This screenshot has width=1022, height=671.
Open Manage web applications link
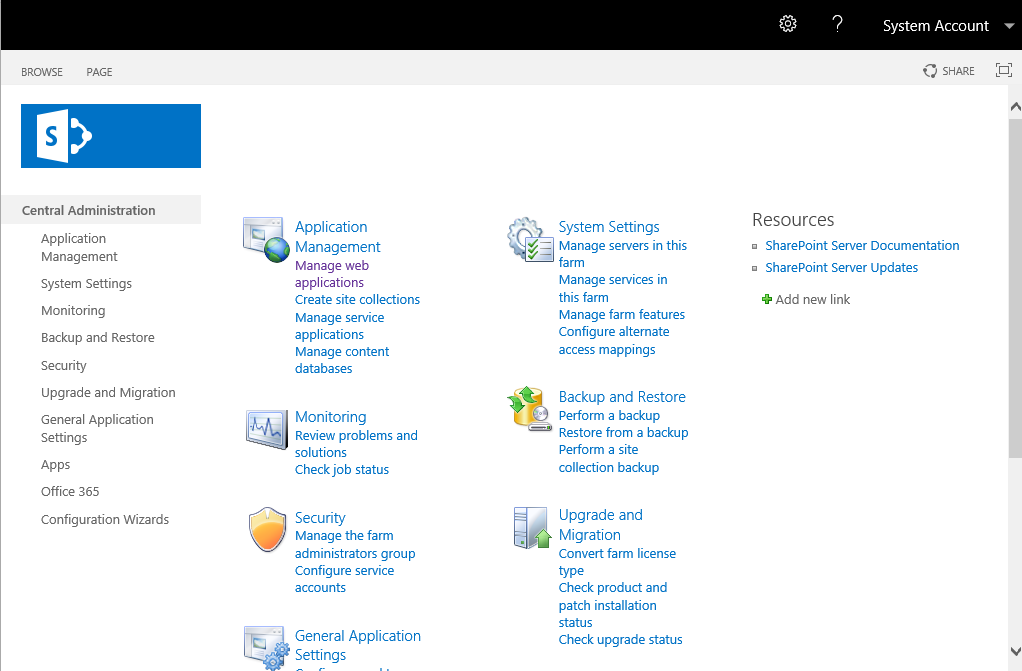[x=332, y=274]
